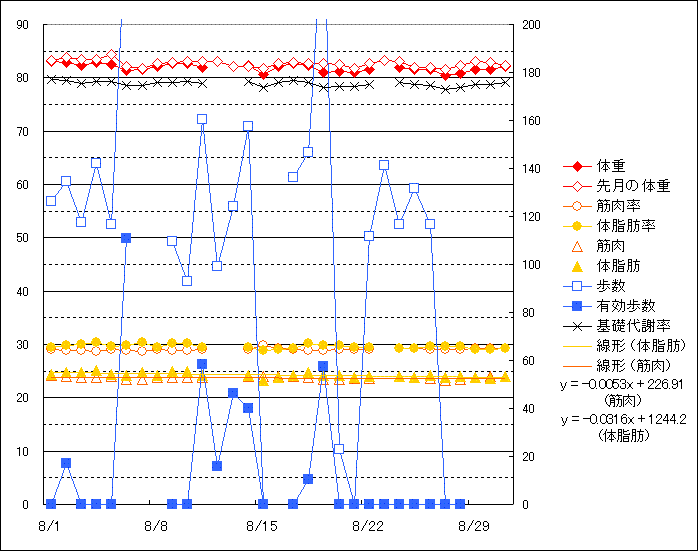Click the 8/29 date label on the x-axis
698x551 pixels.
474,527
